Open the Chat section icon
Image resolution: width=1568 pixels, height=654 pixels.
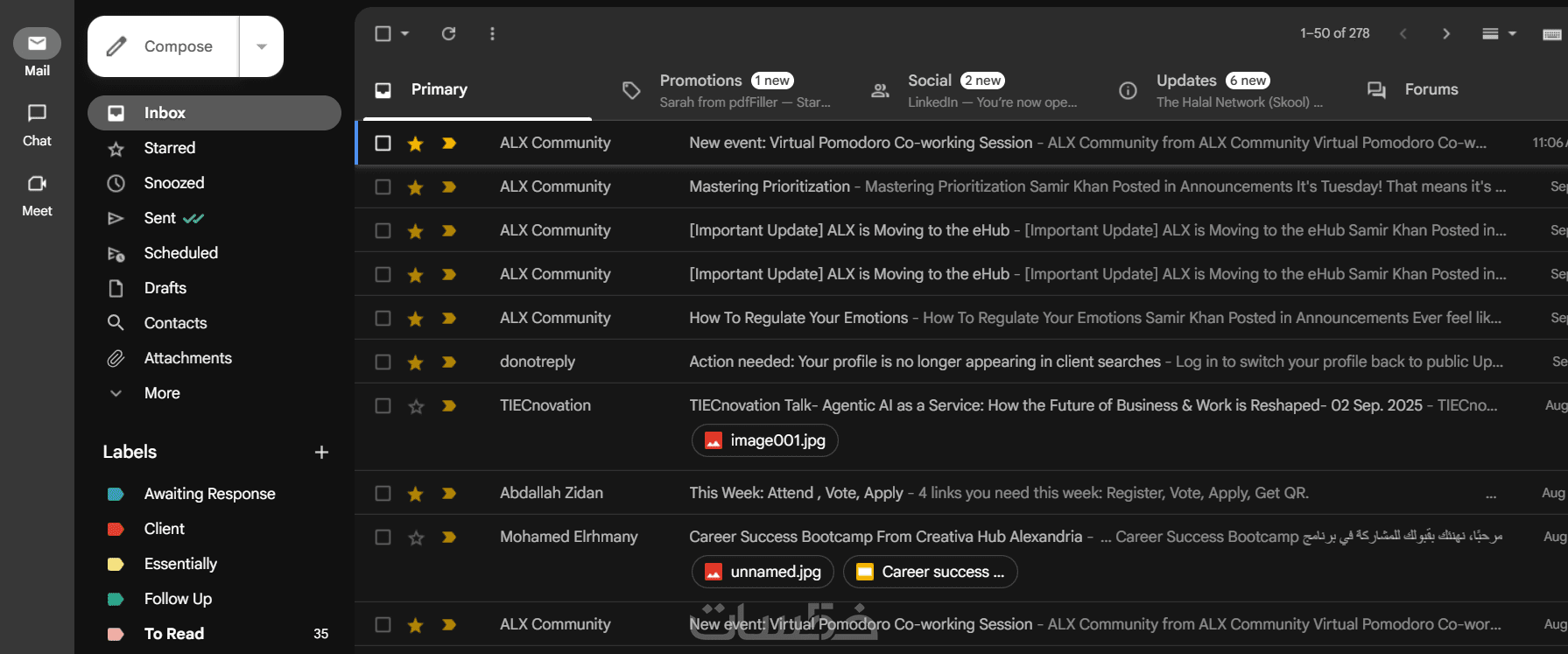[37, 113]
